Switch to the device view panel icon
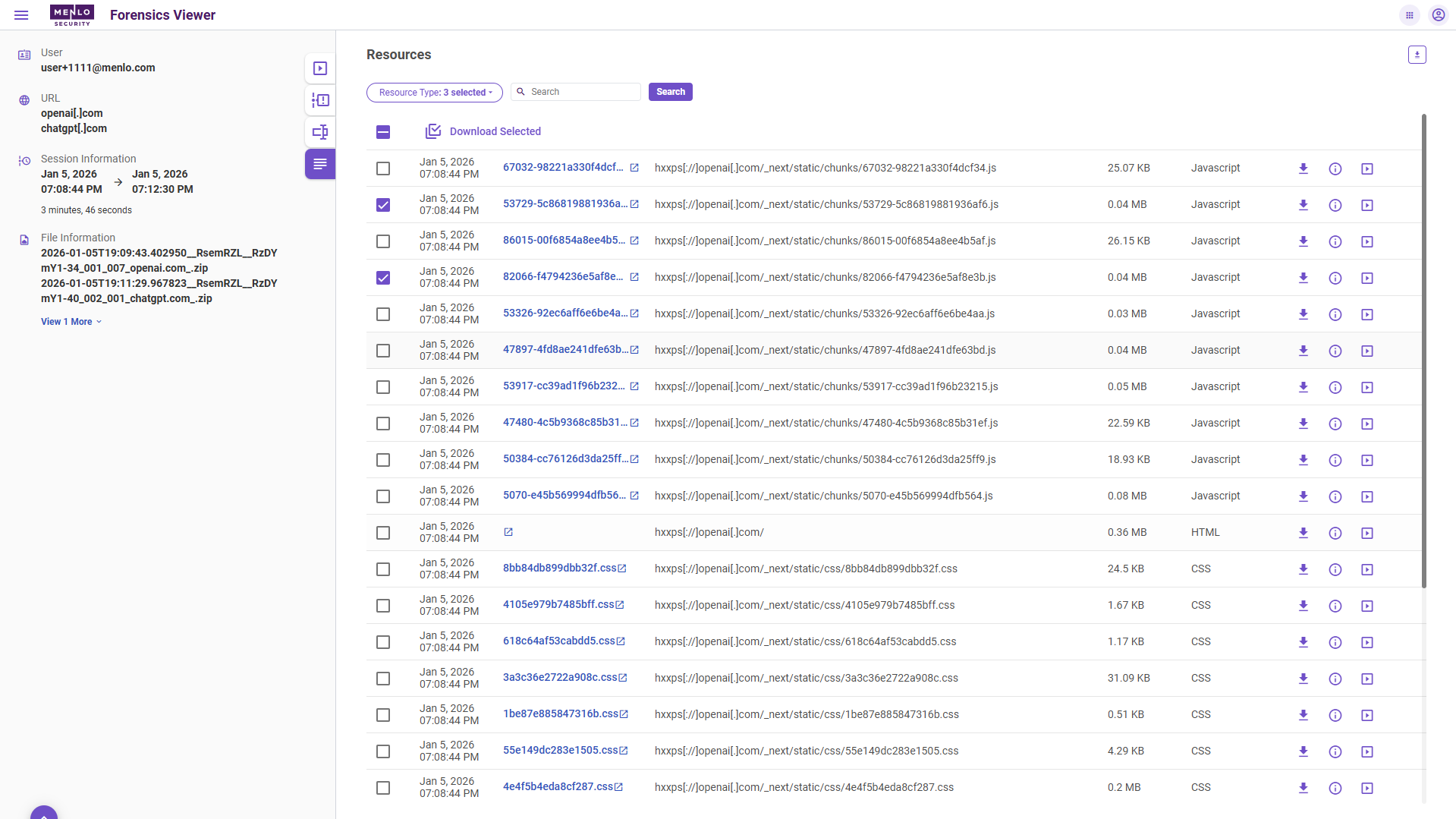Screen dimensions: 1456x819 coord(320,132)
